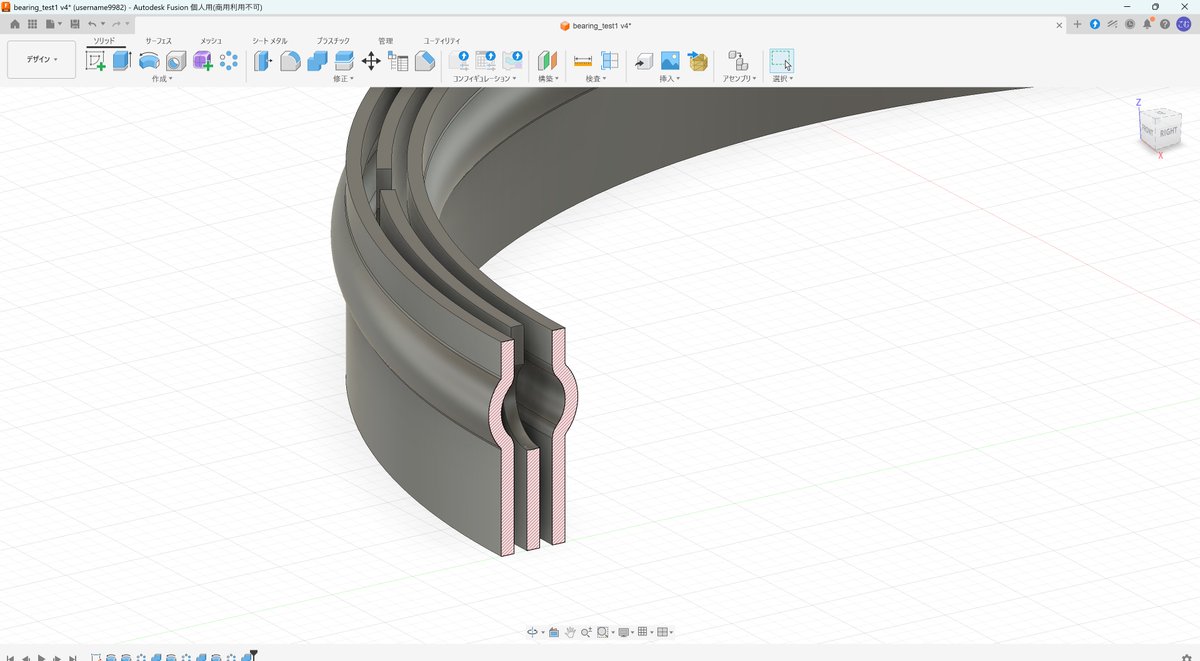Viewport: 1200px width, 661px height.
Task: Open the Zoom Window/Fit dropdown
Action: (x=605, y=632)
